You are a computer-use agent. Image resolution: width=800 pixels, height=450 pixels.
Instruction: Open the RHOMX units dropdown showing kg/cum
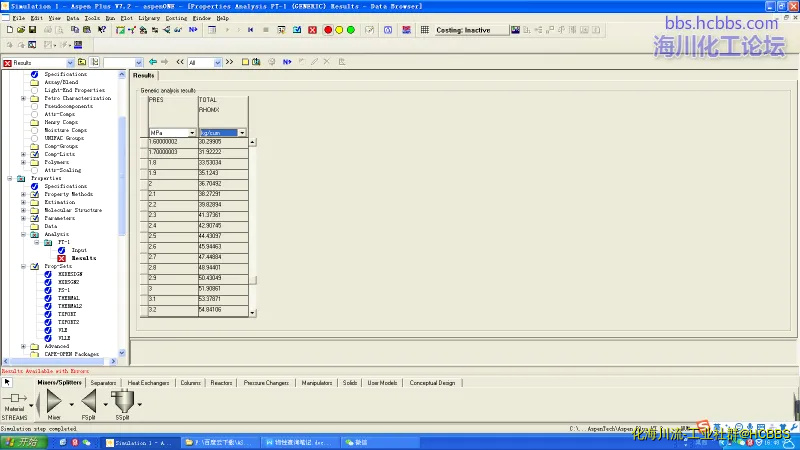click(242, 133)
